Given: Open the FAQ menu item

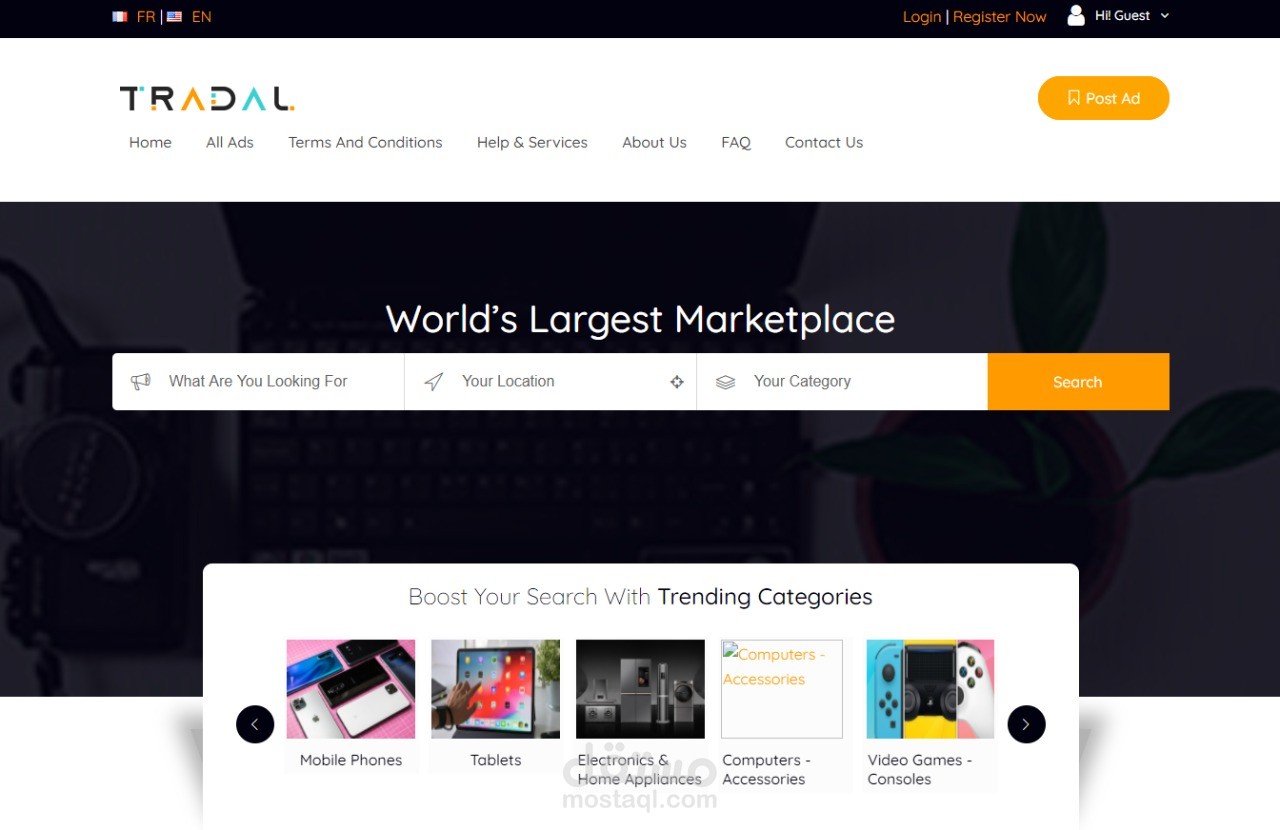Looking at the screenshot, I should tap(736, 142).
